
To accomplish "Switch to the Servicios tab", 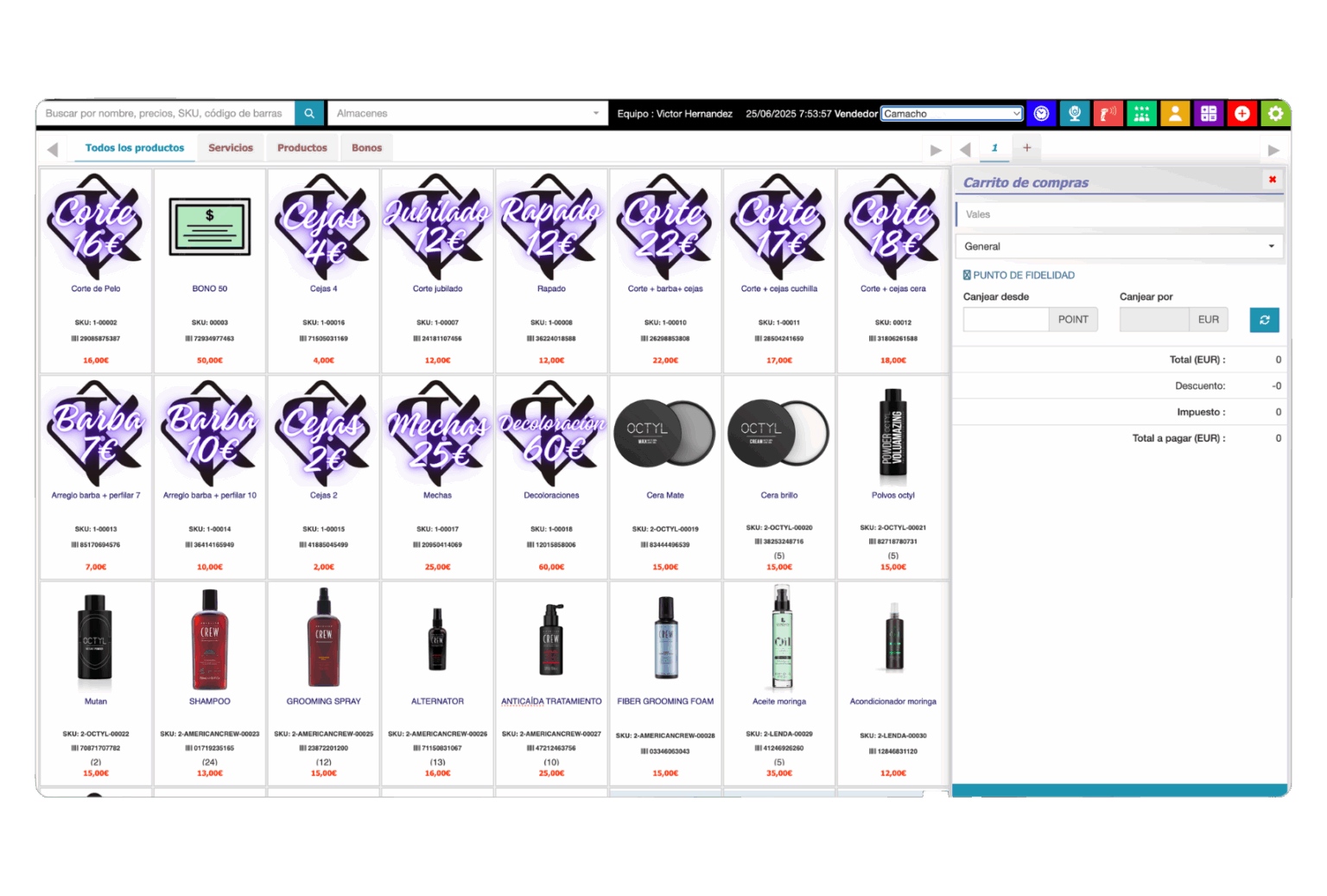I will coord(231,148).
